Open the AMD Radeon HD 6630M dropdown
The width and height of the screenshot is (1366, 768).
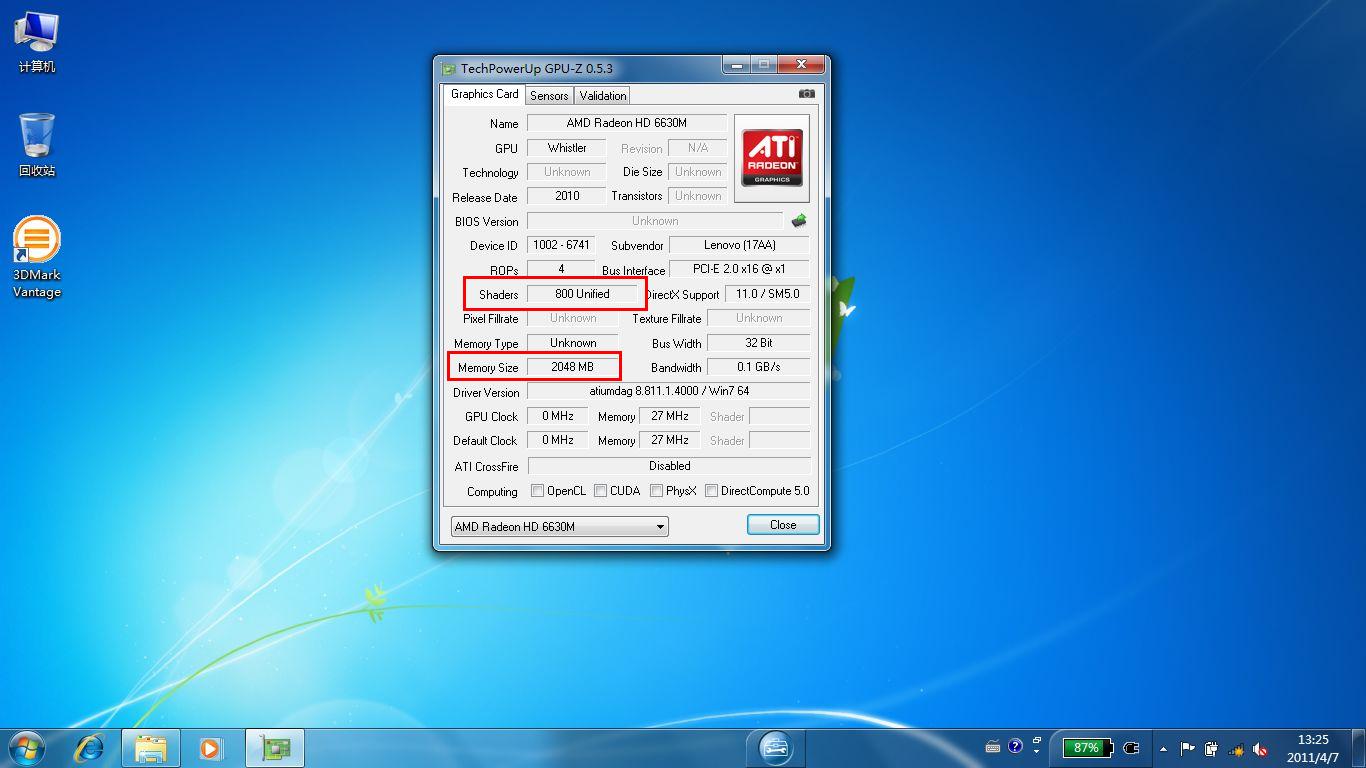click(559, 526)
